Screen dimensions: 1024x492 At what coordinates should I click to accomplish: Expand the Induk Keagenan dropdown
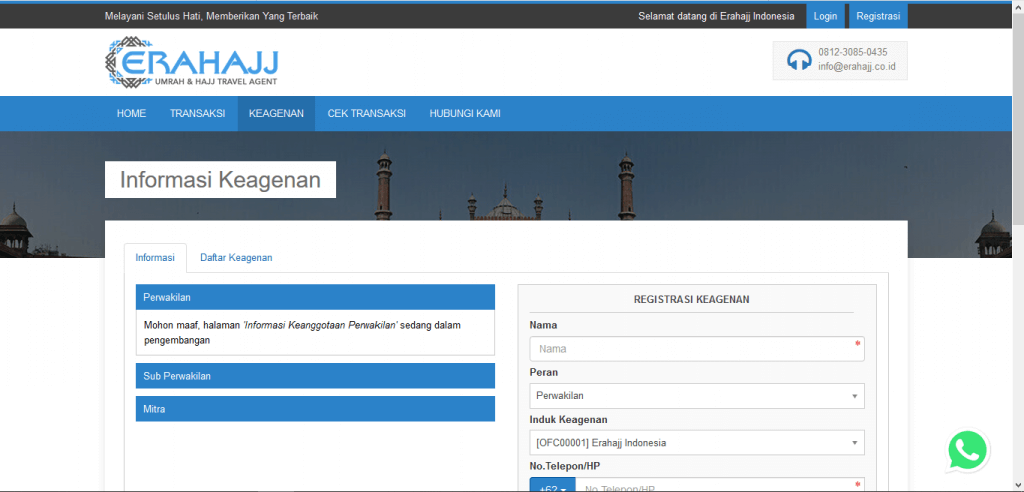click(696, 443)
